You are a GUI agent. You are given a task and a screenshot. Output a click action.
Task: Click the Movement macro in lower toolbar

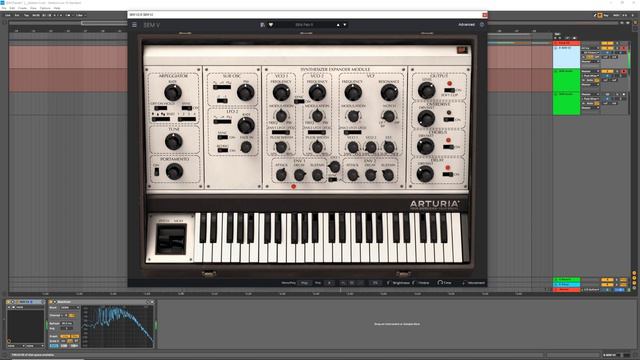point(473,282)
